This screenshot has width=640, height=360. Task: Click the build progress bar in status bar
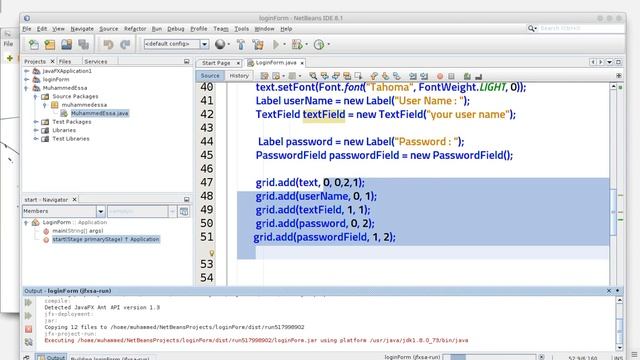click(489, 357)
